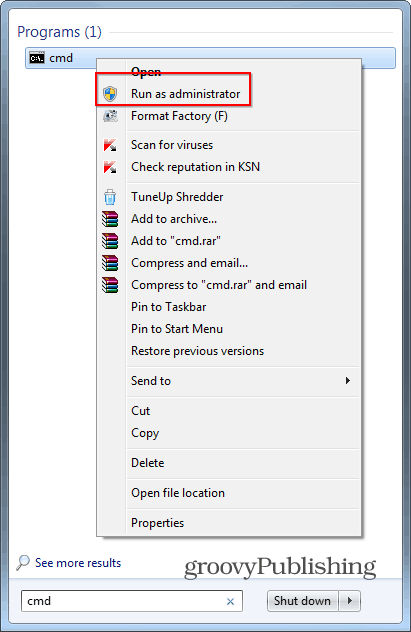411x632 pixels.
Task: Select Restore previous versions
Action: pyautogui.click(x=197, y=351)
